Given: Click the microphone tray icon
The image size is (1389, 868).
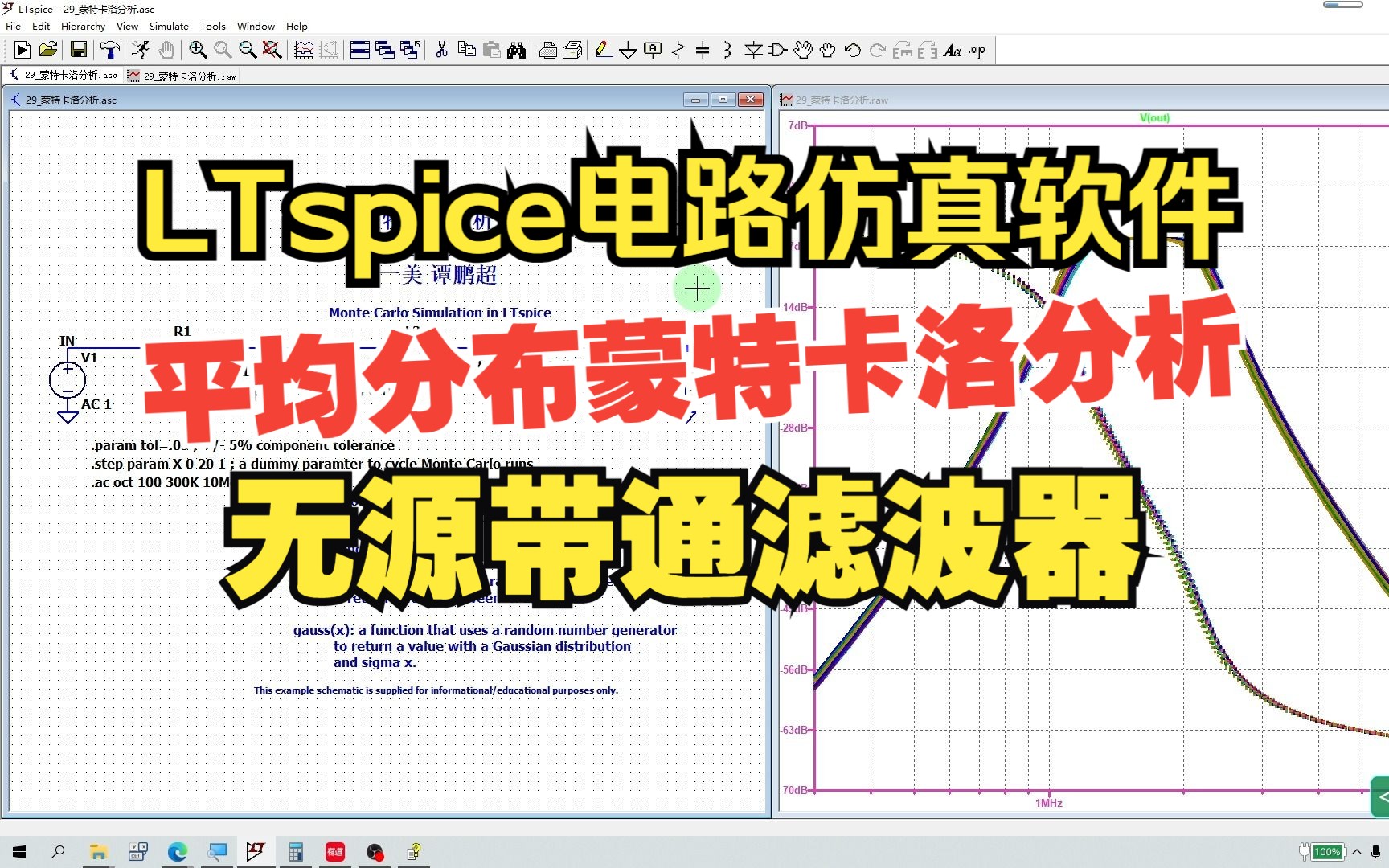Looking at the screenshot, I should pos(1375,852).
